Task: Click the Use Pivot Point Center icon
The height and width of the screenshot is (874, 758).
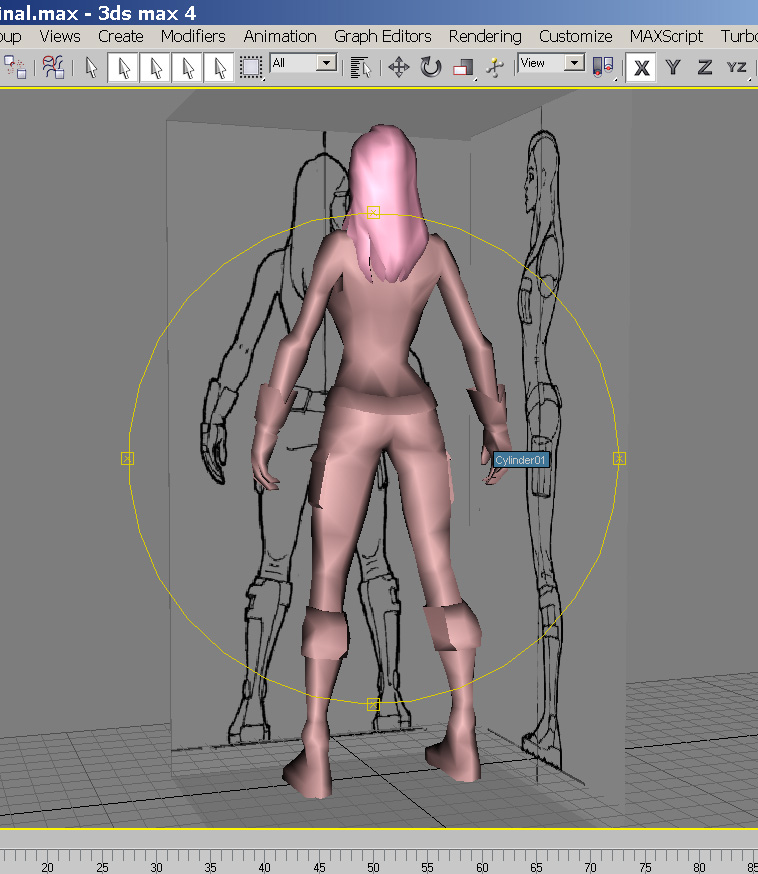Action: tap(603, 67)
